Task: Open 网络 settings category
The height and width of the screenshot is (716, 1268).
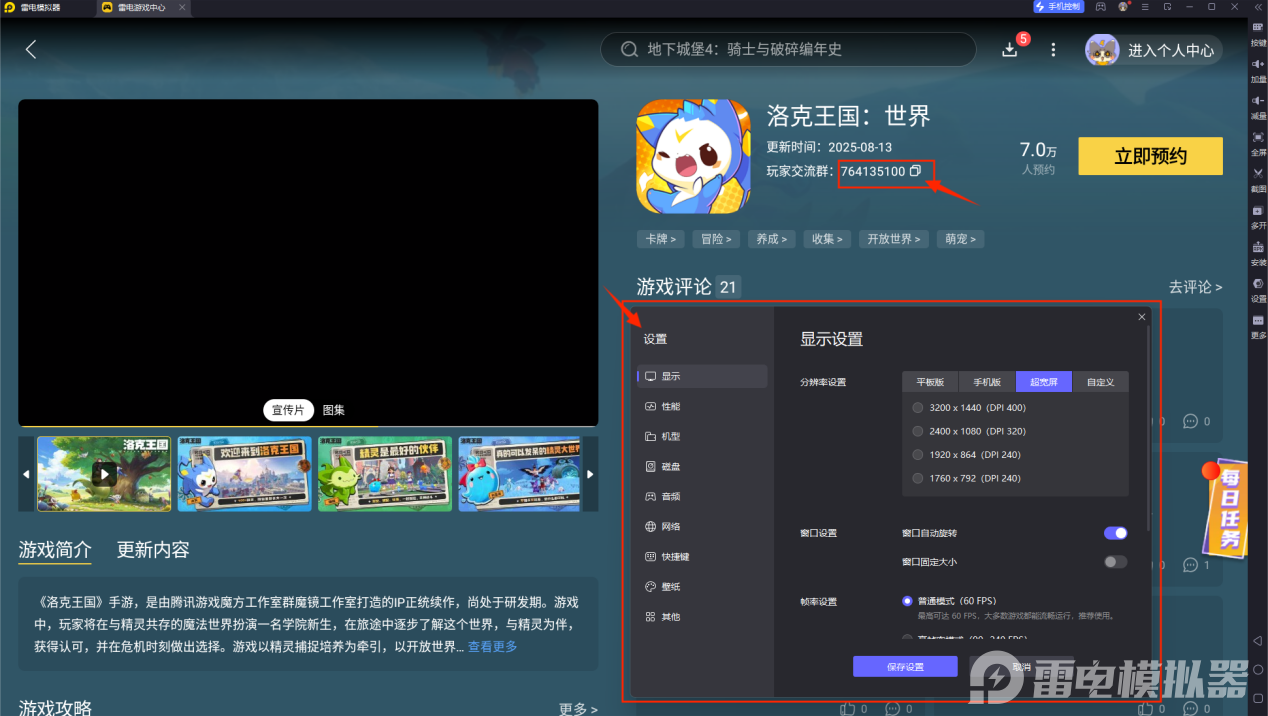Action: [x=703, y=526]
